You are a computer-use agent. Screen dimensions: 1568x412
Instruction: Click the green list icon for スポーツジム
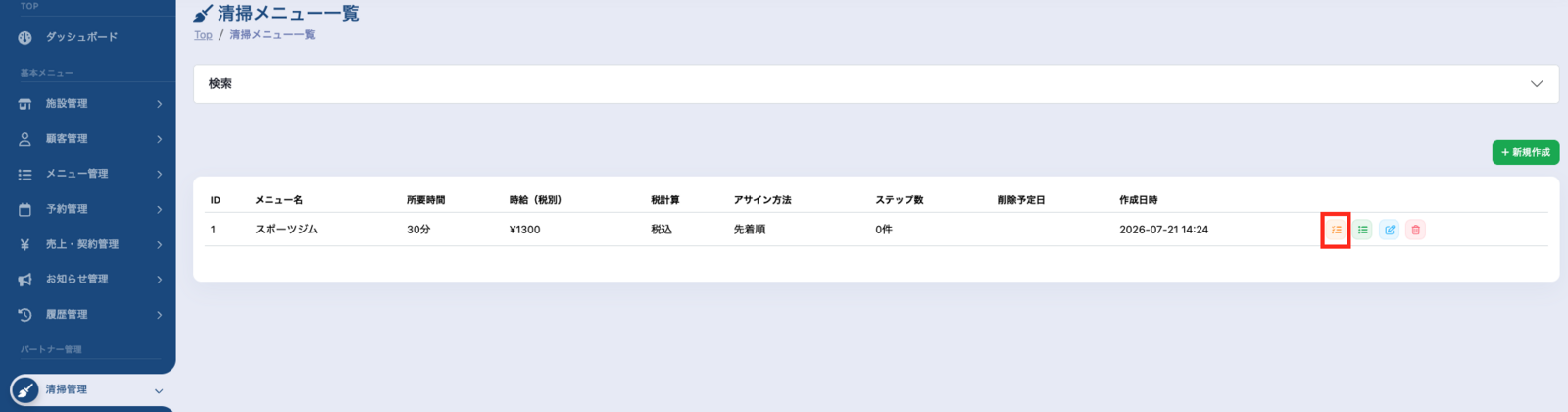pos(1363,230)
